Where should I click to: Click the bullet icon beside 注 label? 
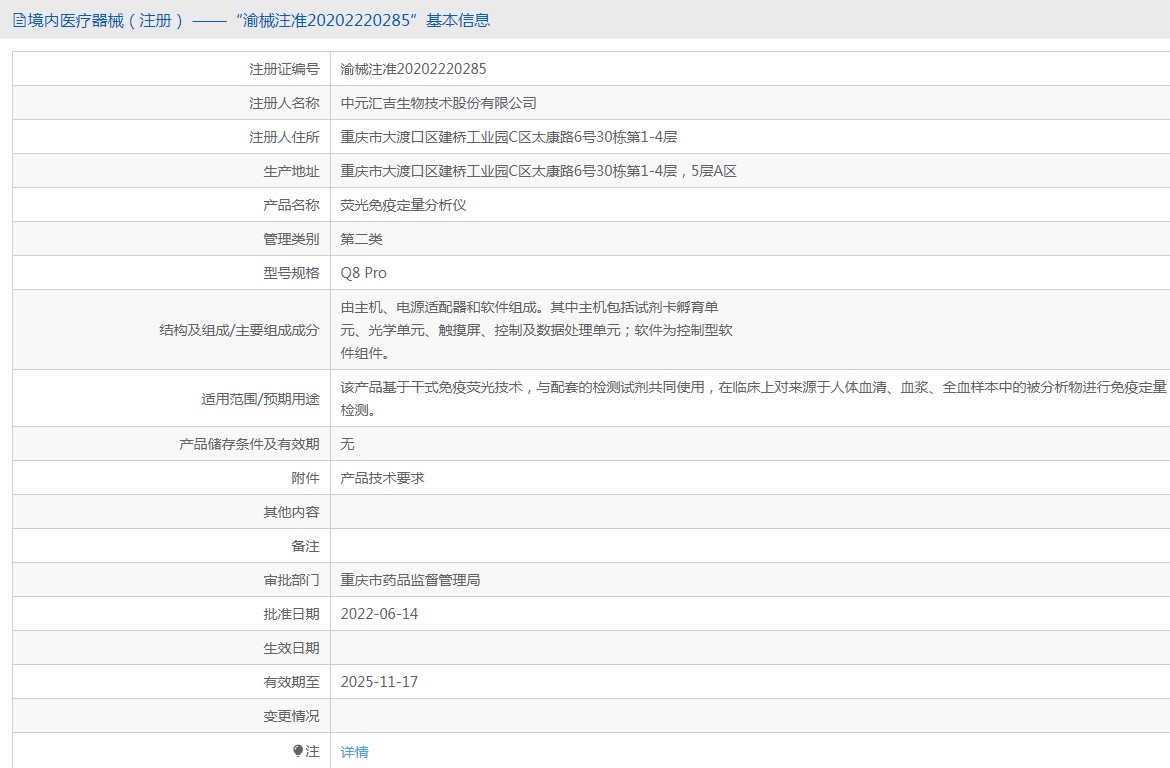tap(298, 751)
